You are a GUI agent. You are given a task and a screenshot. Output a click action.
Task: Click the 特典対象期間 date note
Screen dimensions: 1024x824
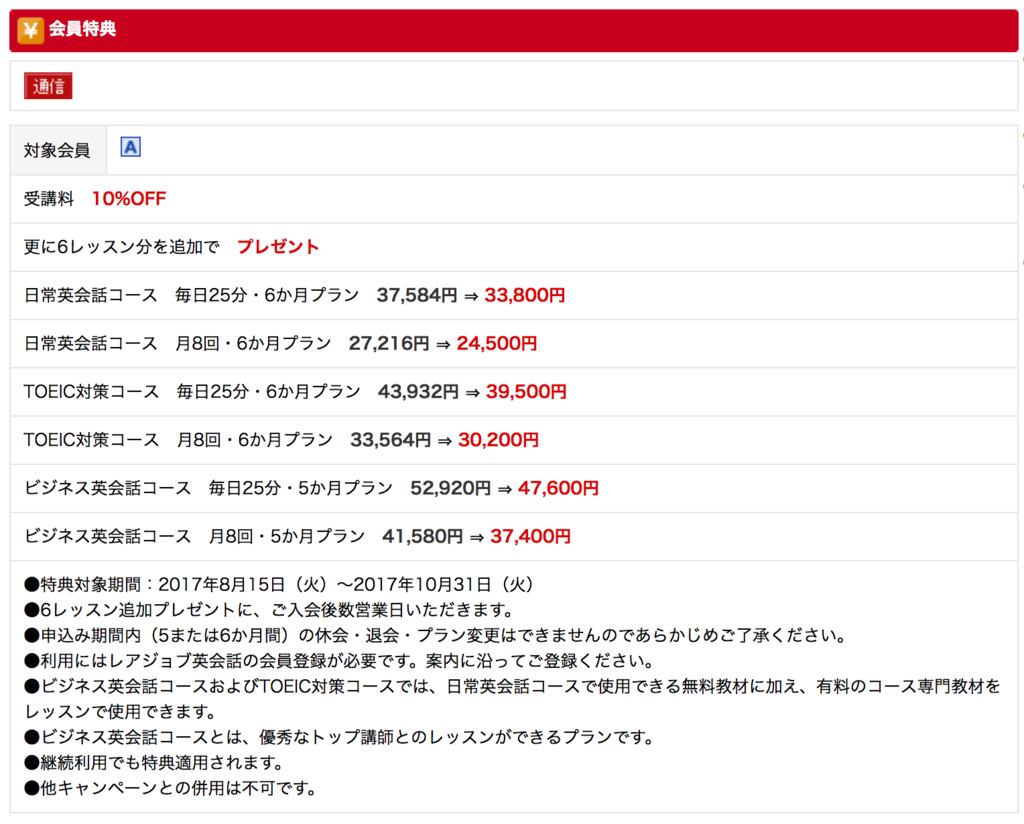[280, 584]
